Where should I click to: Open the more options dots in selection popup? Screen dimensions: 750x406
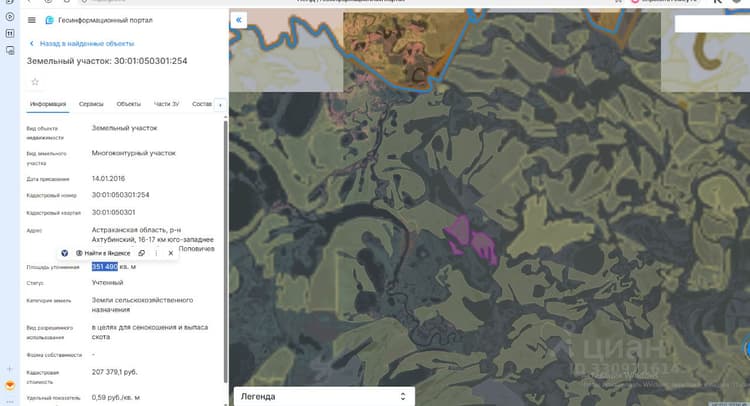coord(156,253)
